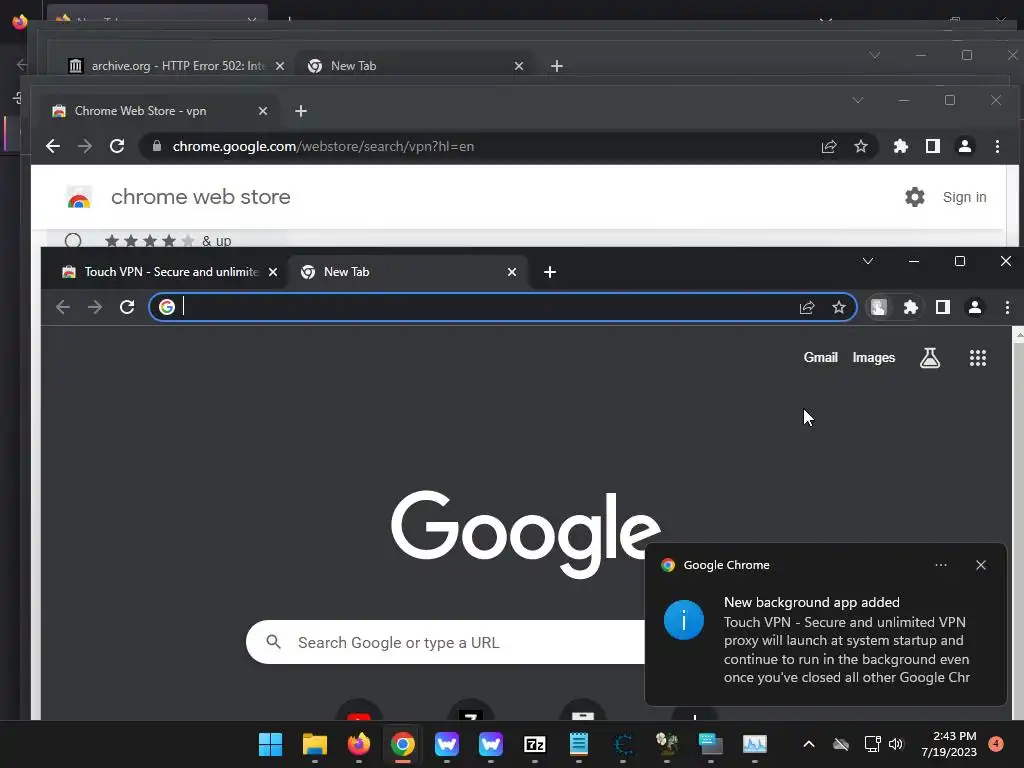
Task: Bookmark the New Tab page with the star icon
Action: (x=839, y=307)
